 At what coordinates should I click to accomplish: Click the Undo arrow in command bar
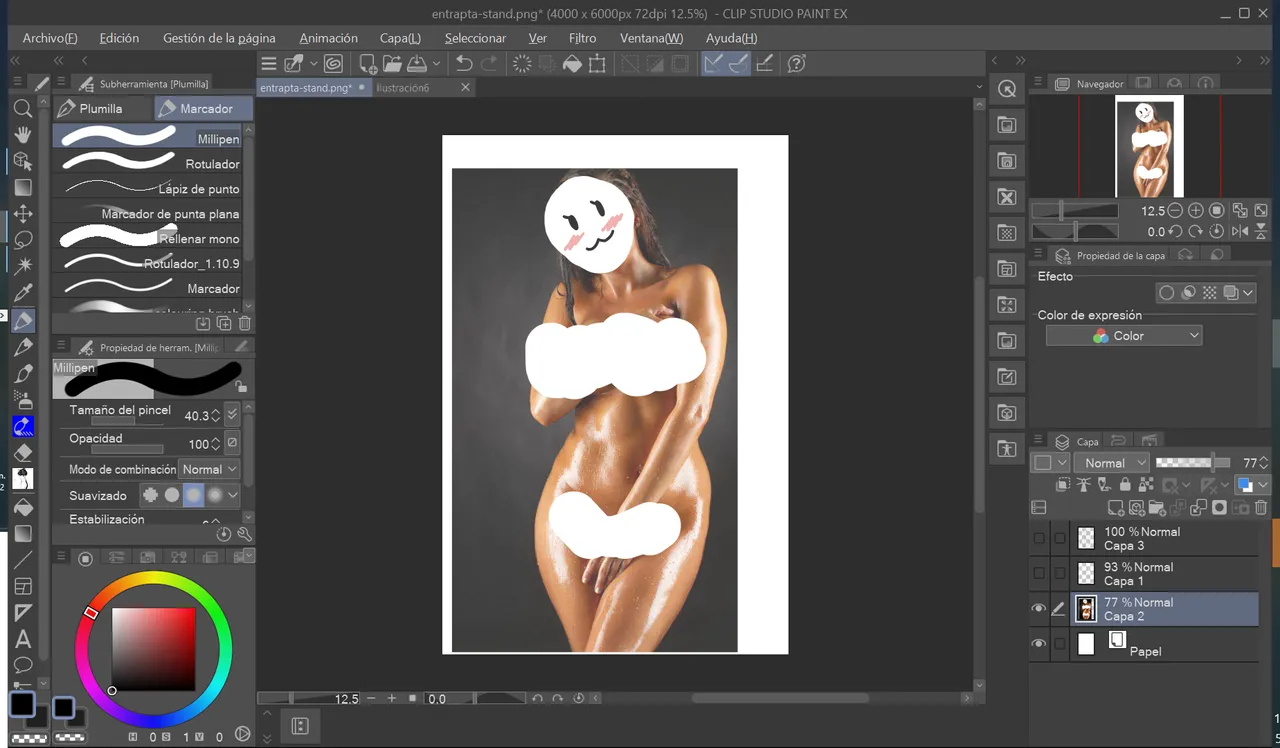pyautogui.click(x=464, y=64)
